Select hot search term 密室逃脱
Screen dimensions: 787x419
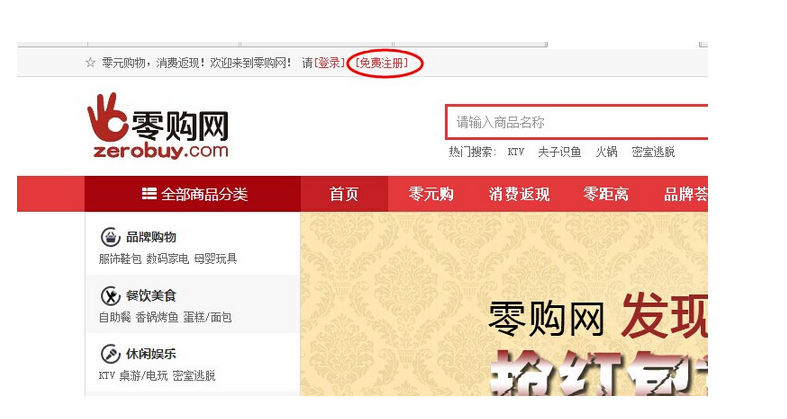[x=653, y=152]
